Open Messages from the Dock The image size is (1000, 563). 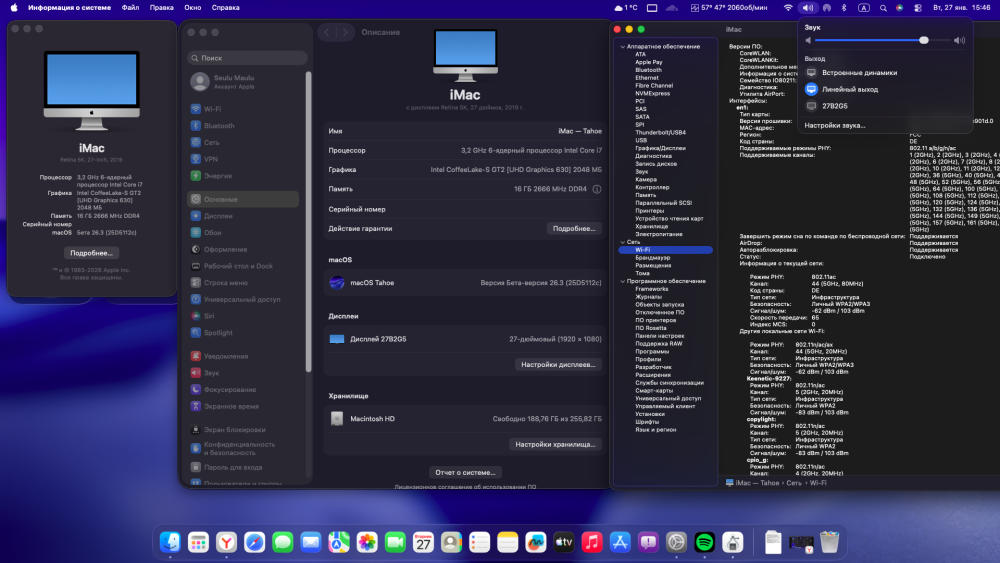pyautogui.click(x=283, y=542)
